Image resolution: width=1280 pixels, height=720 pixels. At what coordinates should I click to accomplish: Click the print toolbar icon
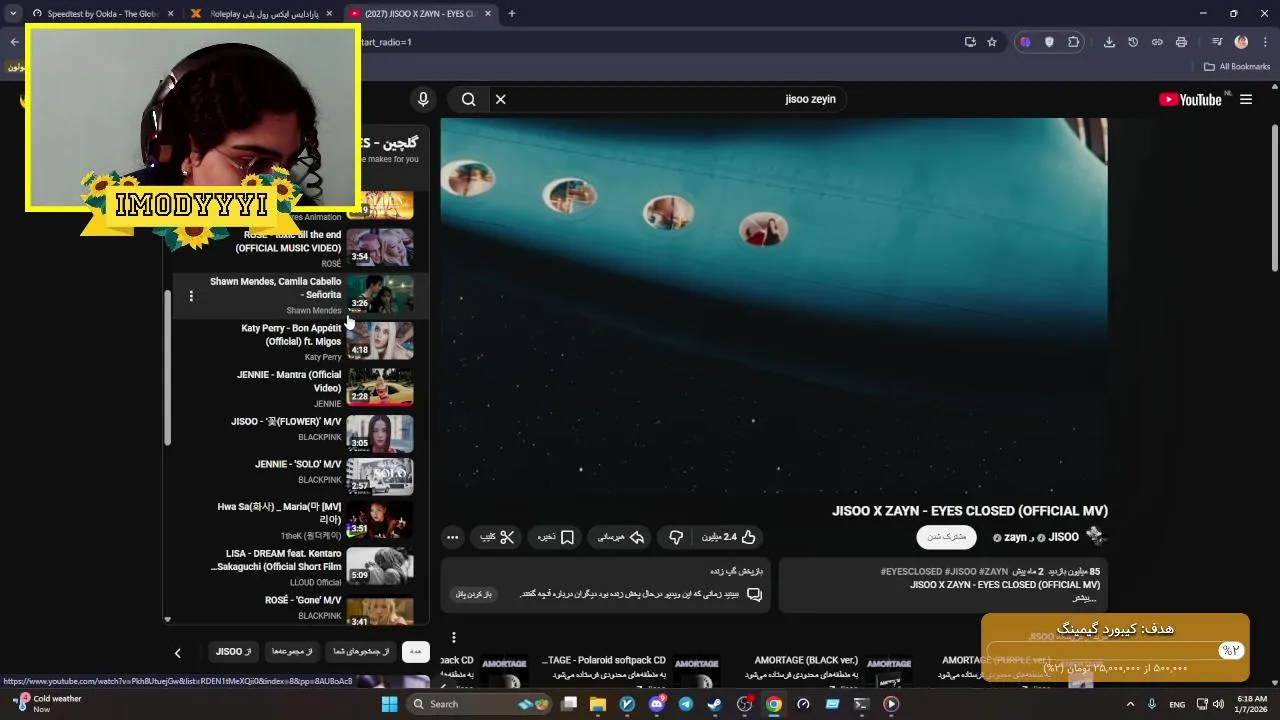[1181, 42]
